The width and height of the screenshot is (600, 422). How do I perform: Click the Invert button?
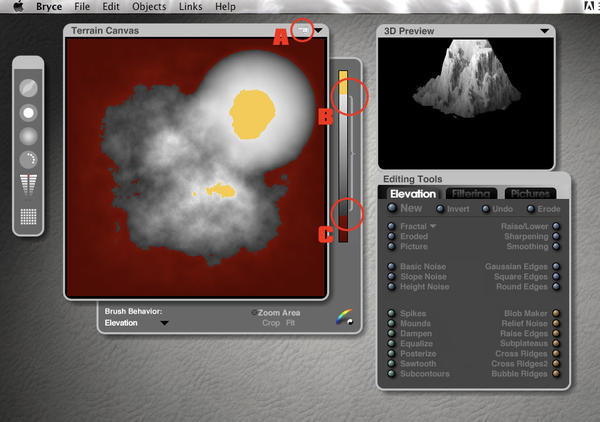[440, 209]
